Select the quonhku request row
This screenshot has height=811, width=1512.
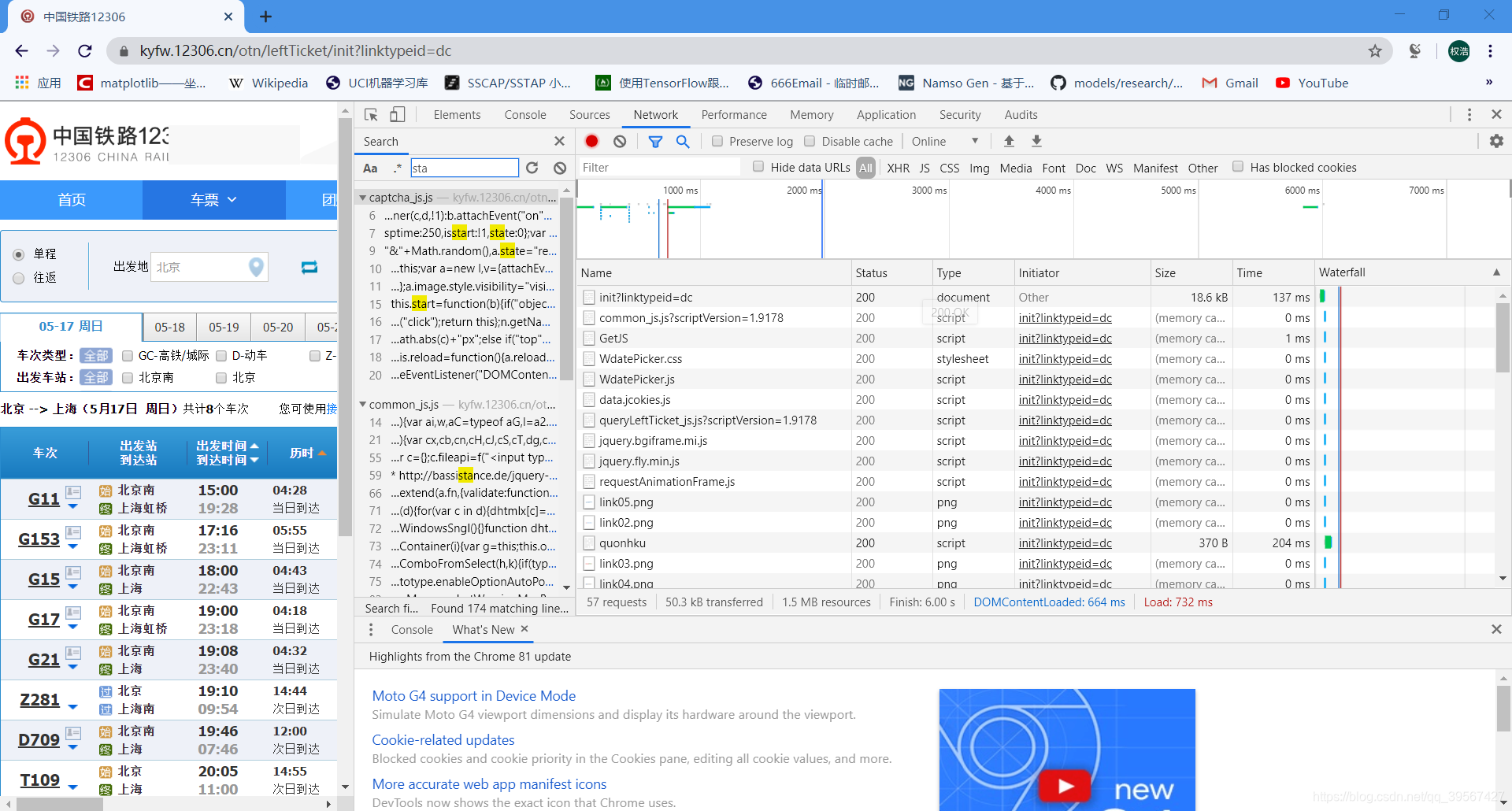tap(1036, 543)
